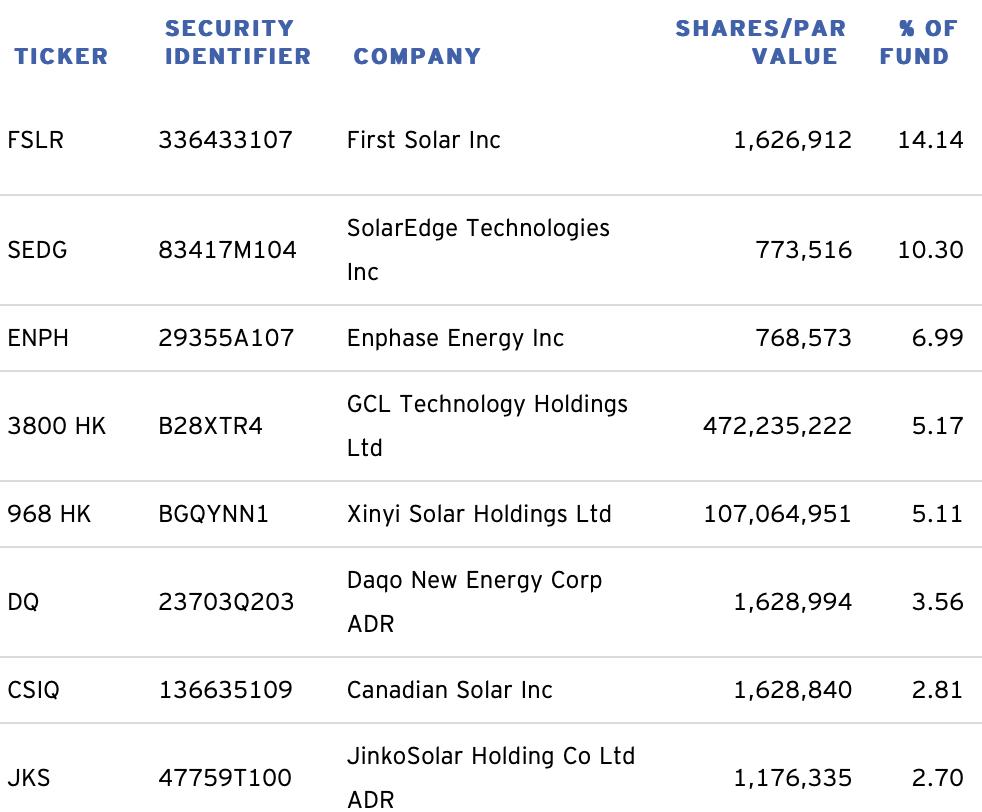Screen dimensions: 982x812
Task: Select the SEDG ticker cell
Action: click(x=37, y=250)
